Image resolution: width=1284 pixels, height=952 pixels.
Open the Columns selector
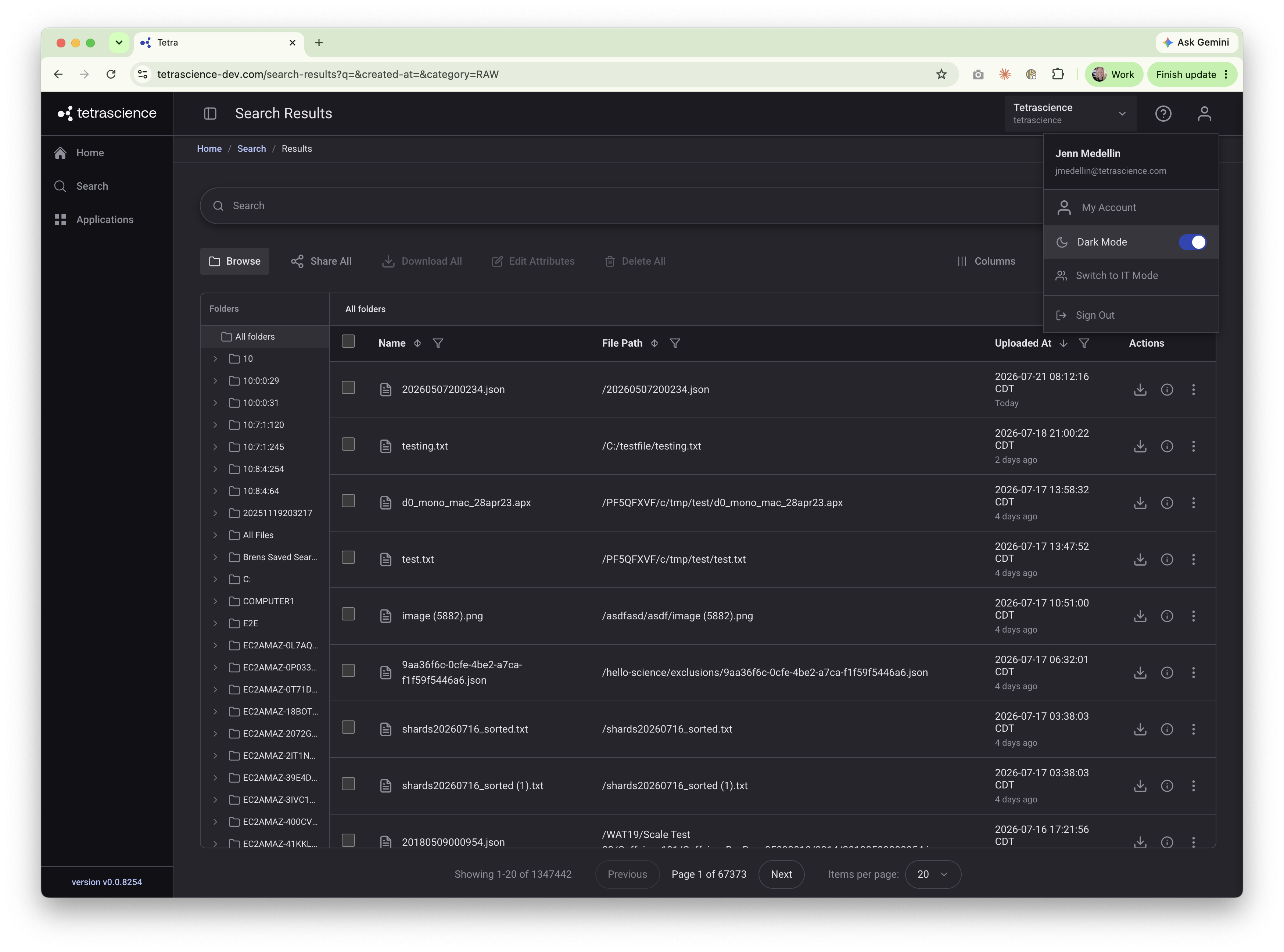pyautogui.click(x=986, y=261)
